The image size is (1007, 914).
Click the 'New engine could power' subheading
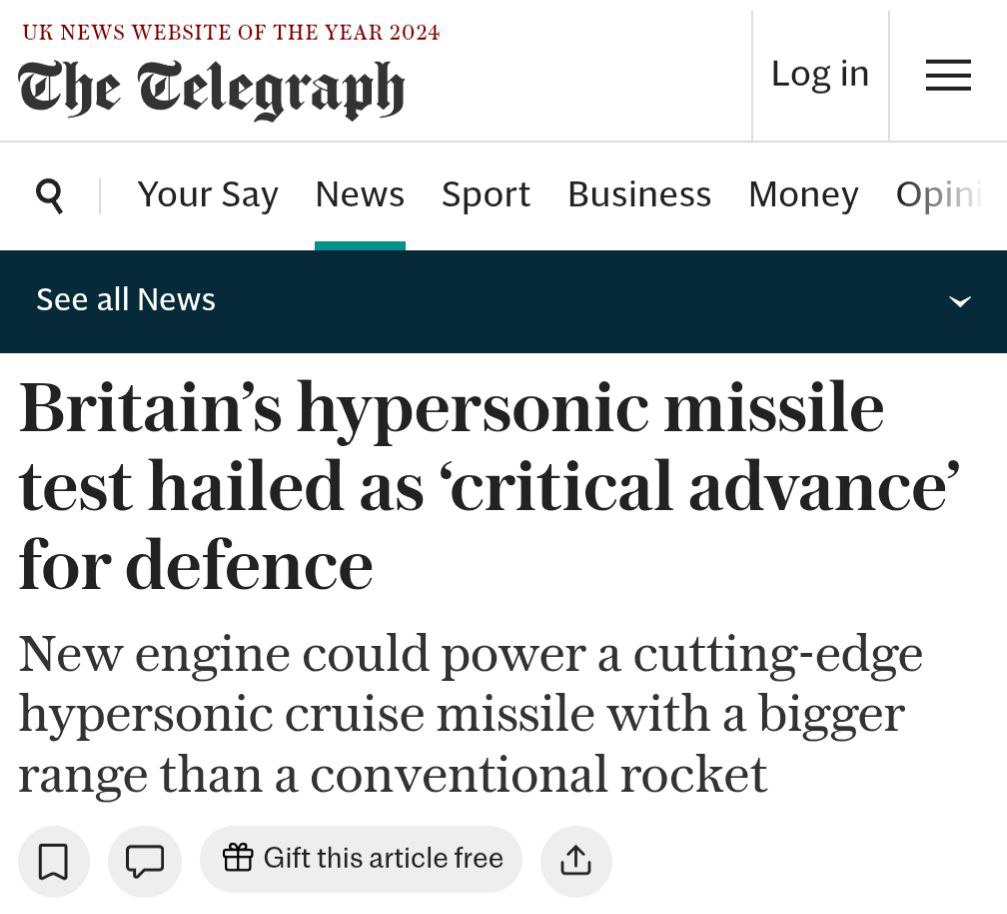[470, 714]
